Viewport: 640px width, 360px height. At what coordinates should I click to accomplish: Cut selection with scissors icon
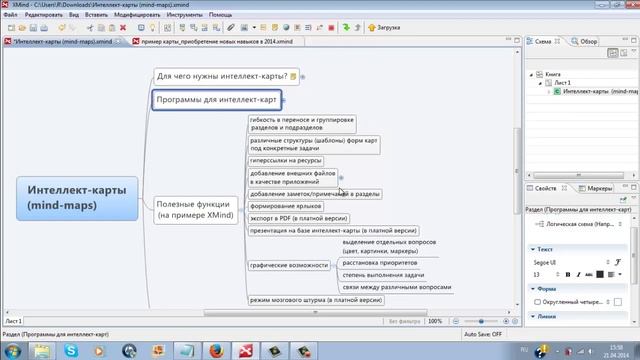90,28
